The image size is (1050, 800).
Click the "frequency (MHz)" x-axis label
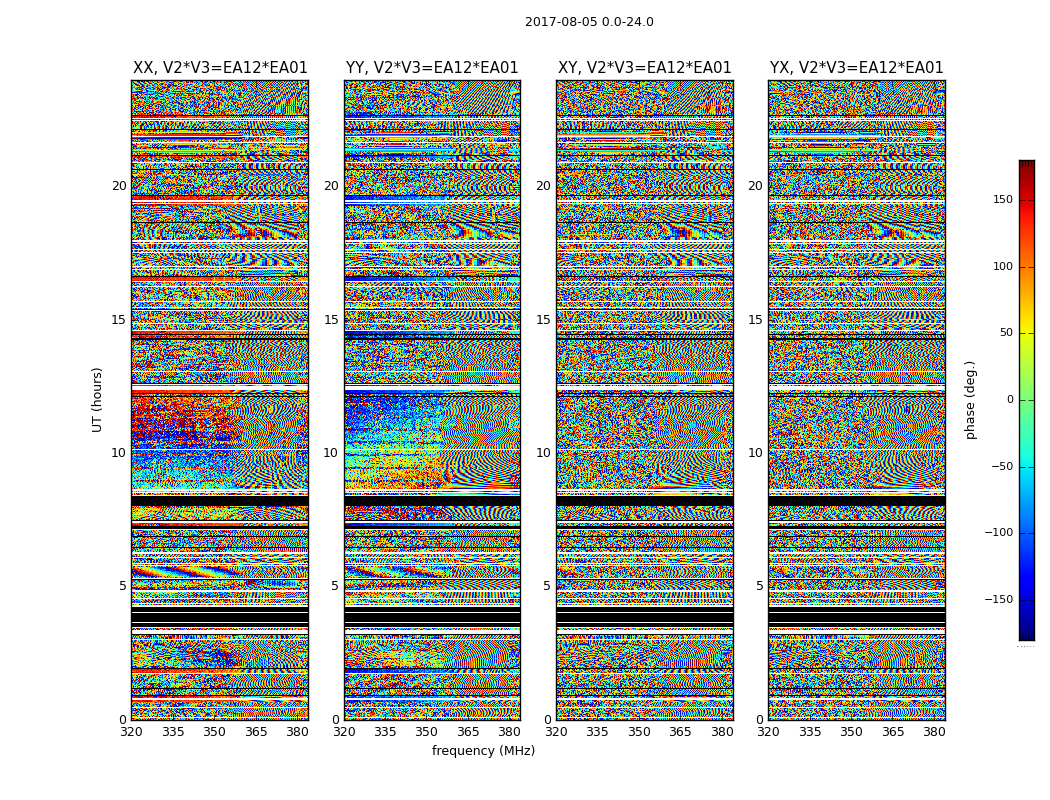coord(483,751)
